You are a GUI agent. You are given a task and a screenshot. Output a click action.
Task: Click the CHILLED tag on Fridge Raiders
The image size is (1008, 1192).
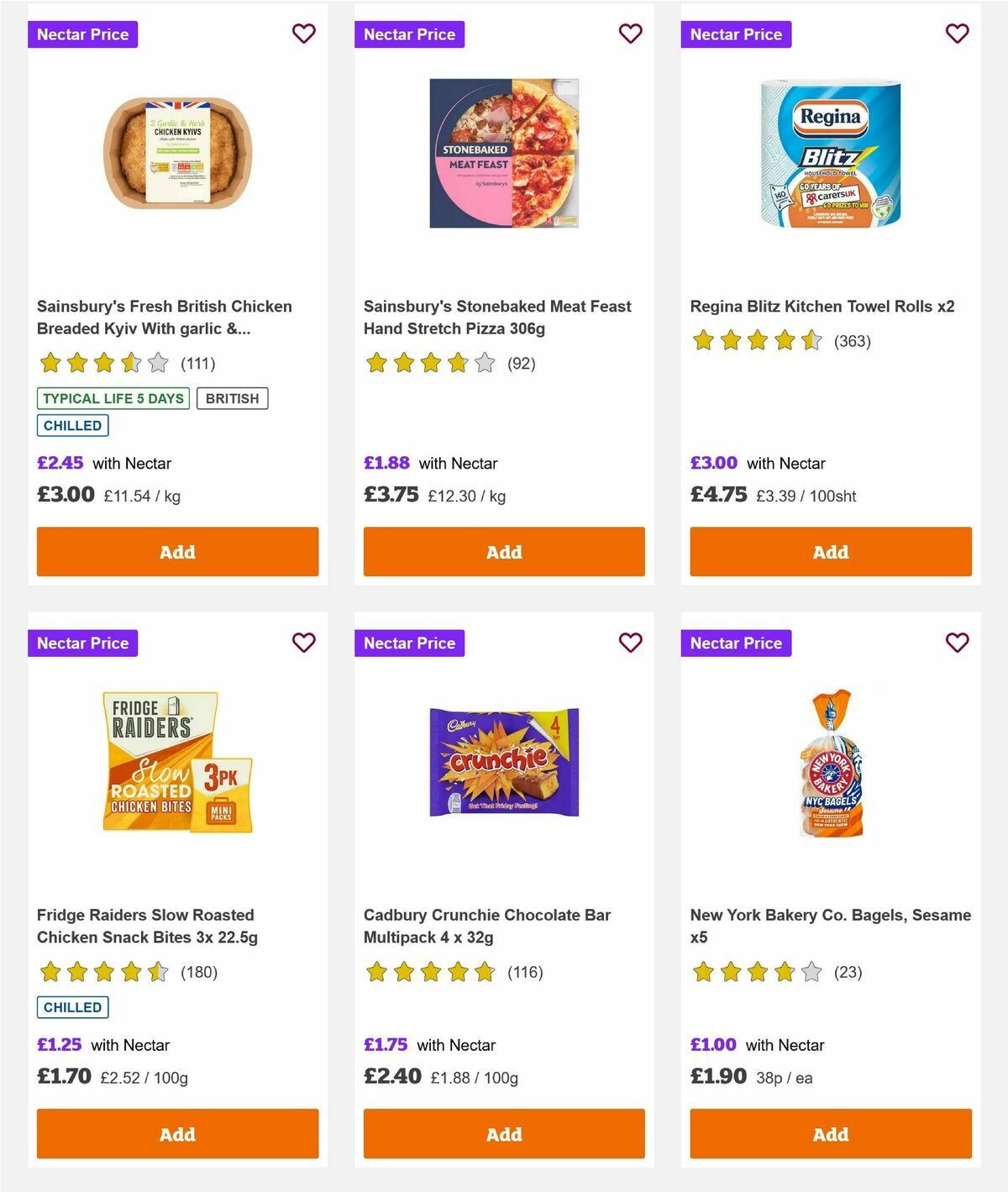[x=72, y=1006]
